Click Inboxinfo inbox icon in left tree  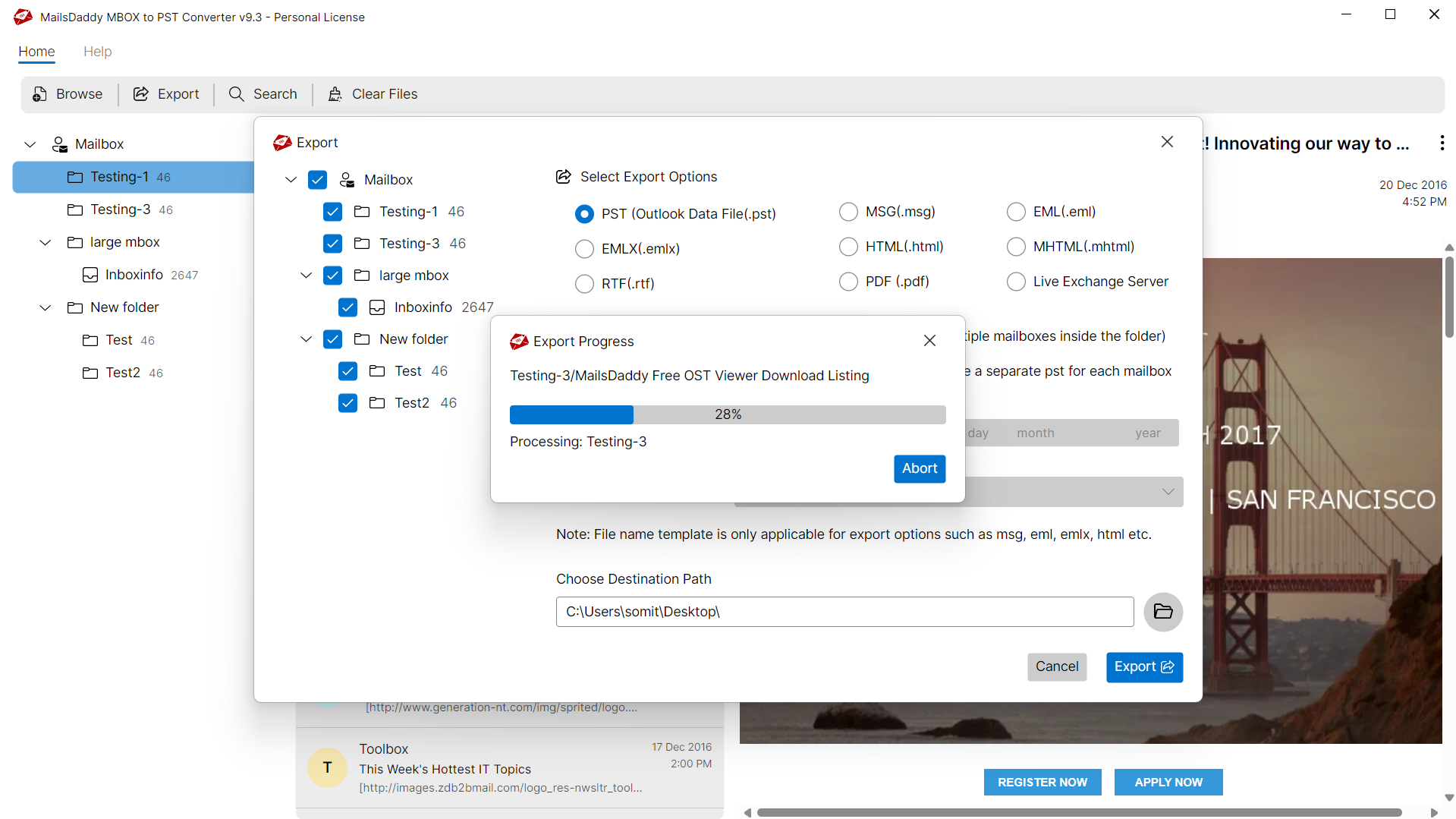click(x=90, y=275)
